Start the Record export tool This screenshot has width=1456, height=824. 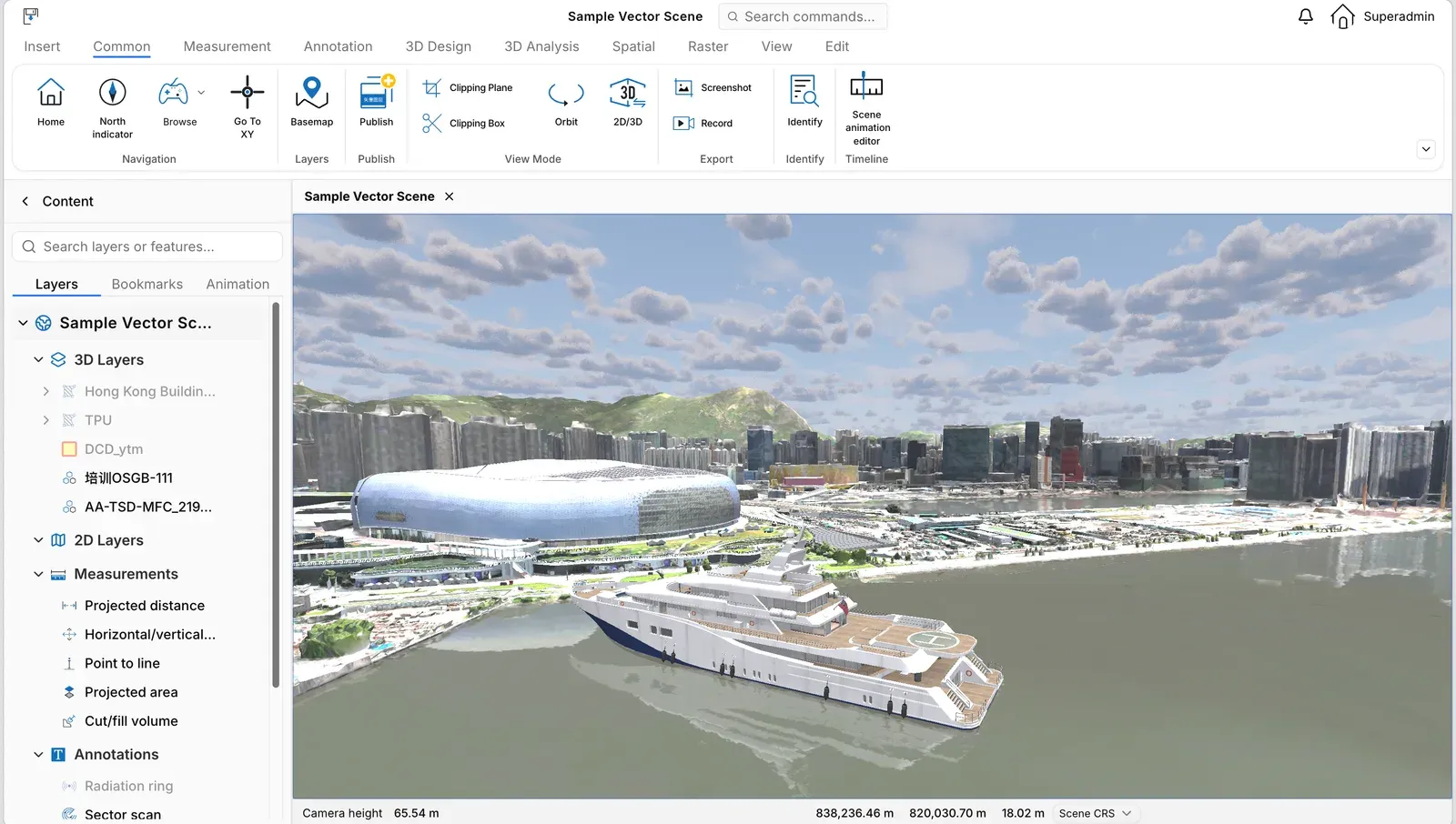(703, 124)
